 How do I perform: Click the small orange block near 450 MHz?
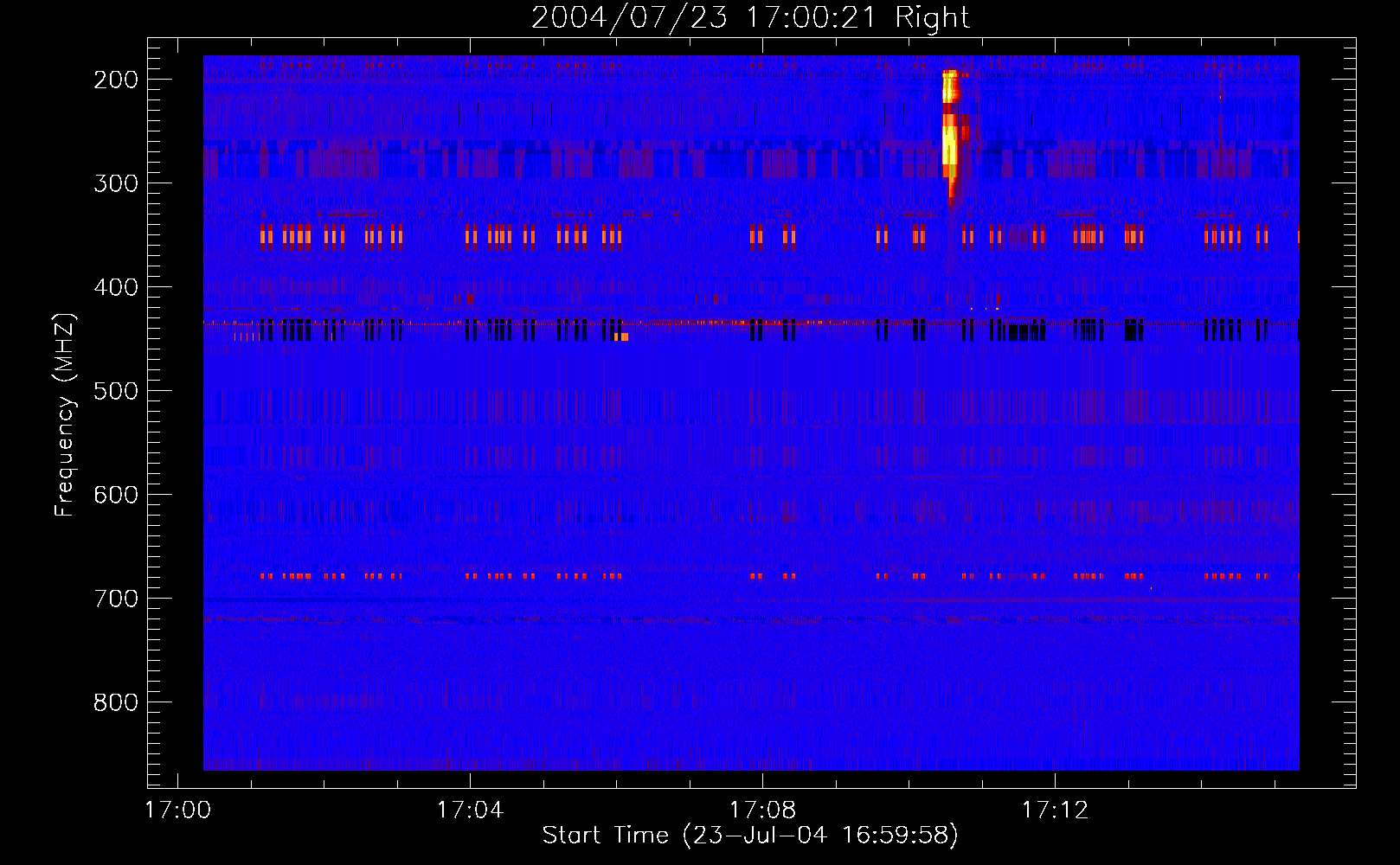620,336
